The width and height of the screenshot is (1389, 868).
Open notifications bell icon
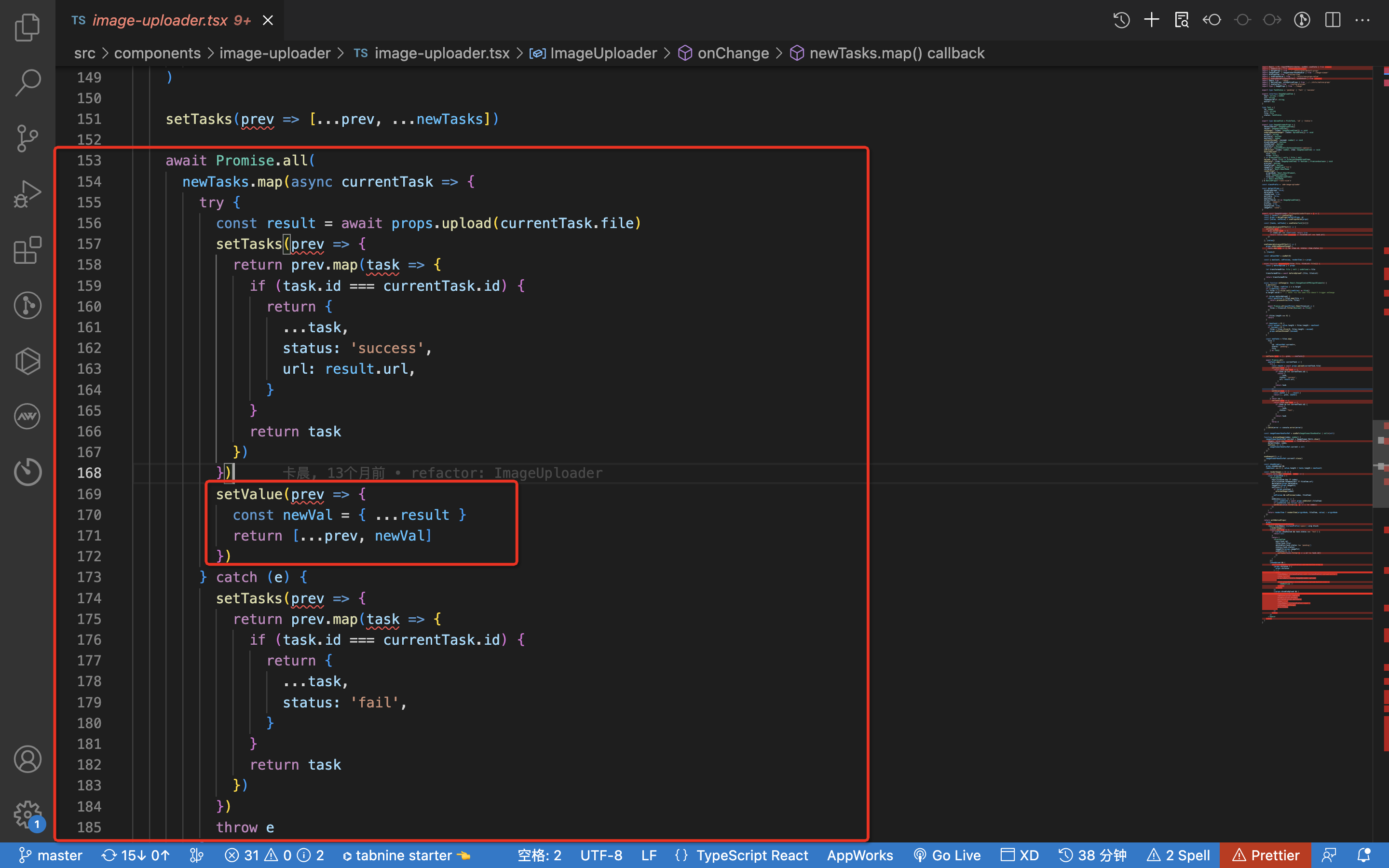(1365, 855)
